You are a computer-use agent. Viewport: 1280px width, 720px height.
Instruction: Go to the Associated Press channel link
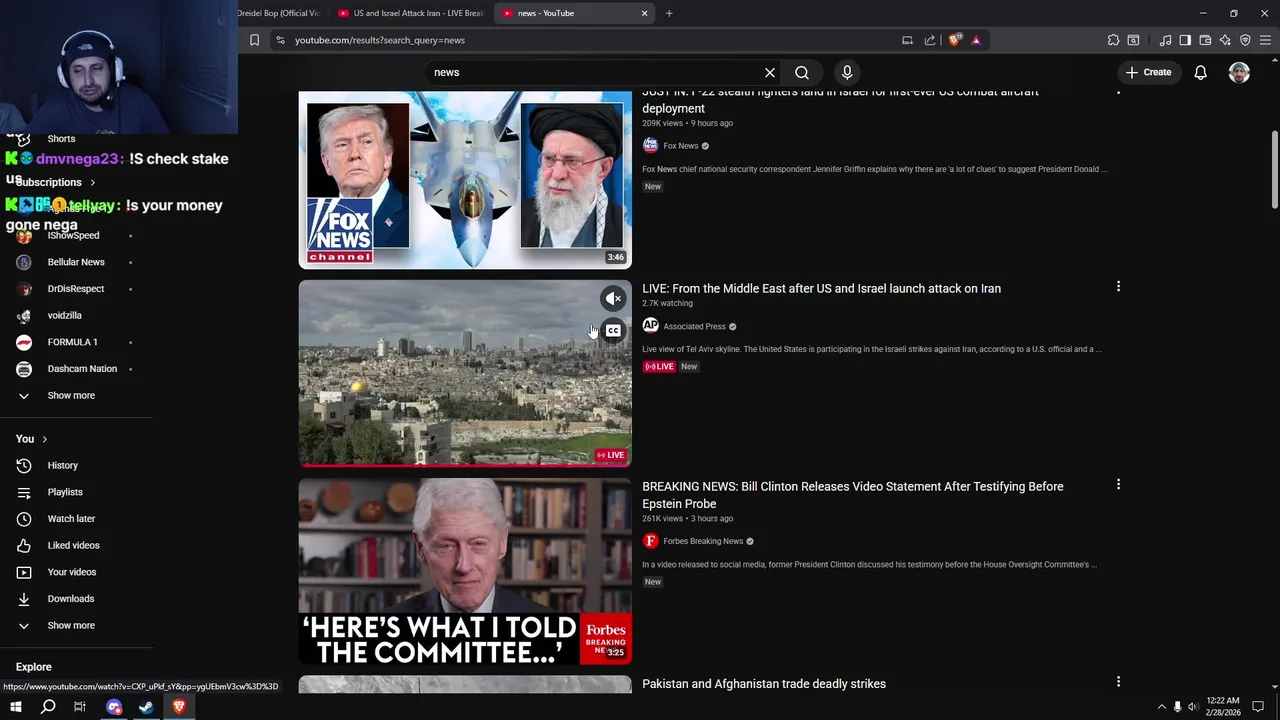pyautogui.click(x=694, y=326)
